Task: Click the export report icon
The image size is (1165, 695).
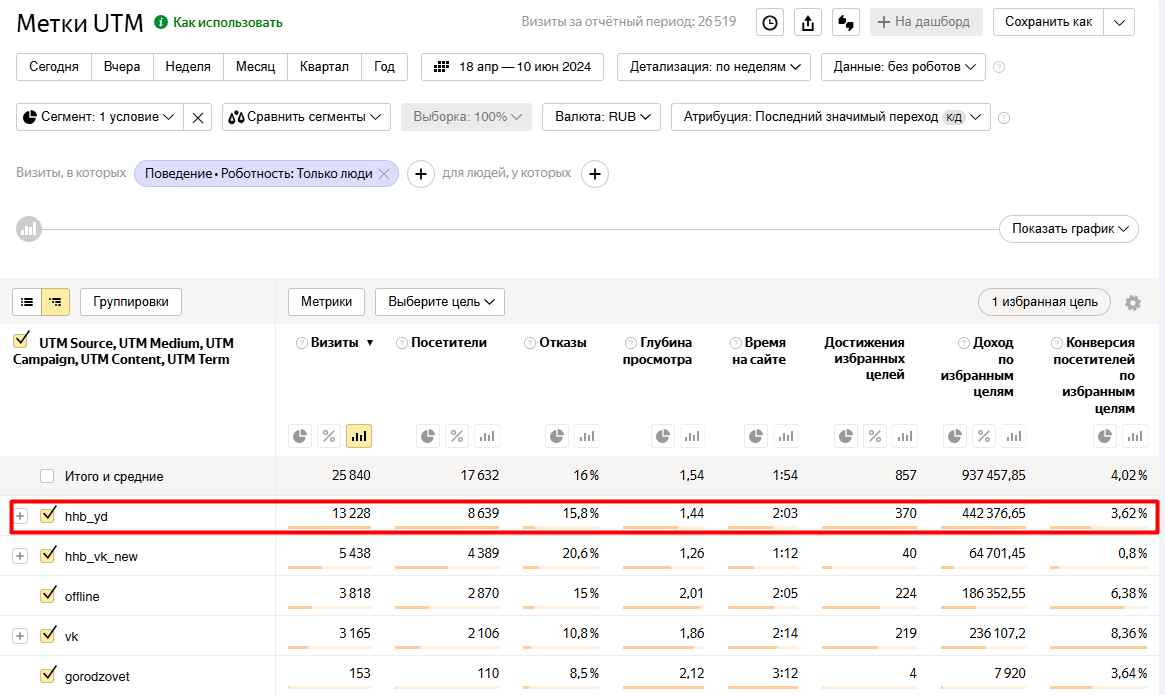Action: [x=808, y=22]
